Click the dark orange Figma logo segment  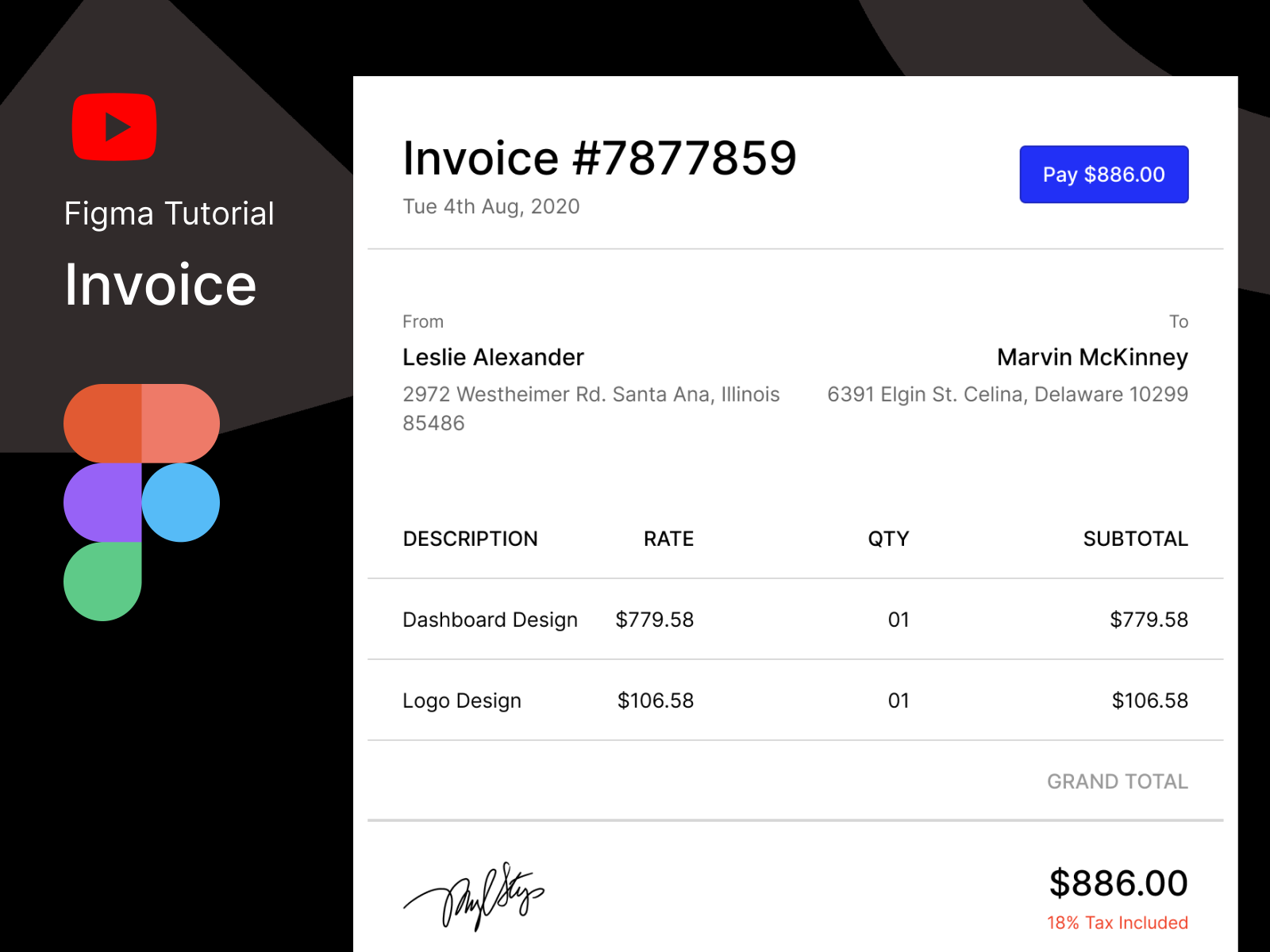point(102,424)
